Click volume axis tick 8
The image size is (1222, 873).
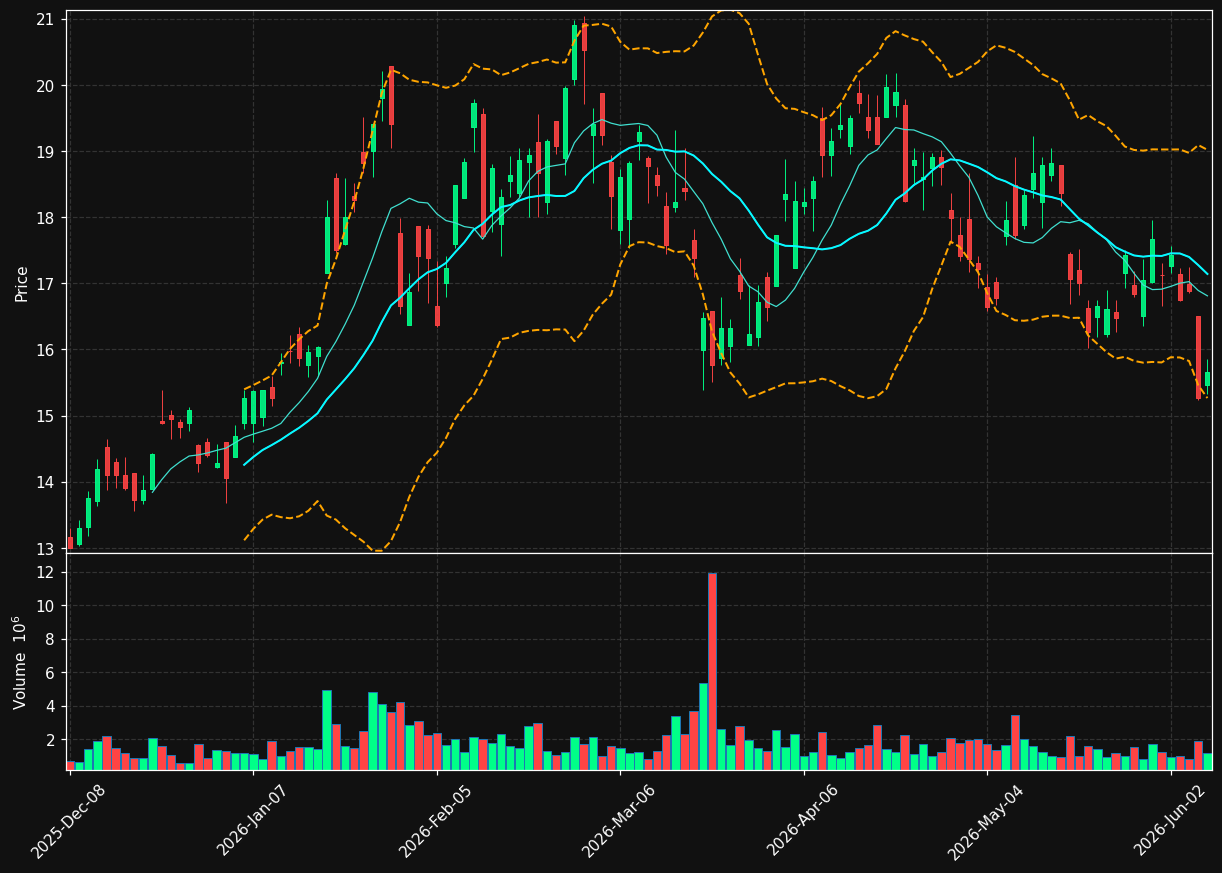point(50,640)
